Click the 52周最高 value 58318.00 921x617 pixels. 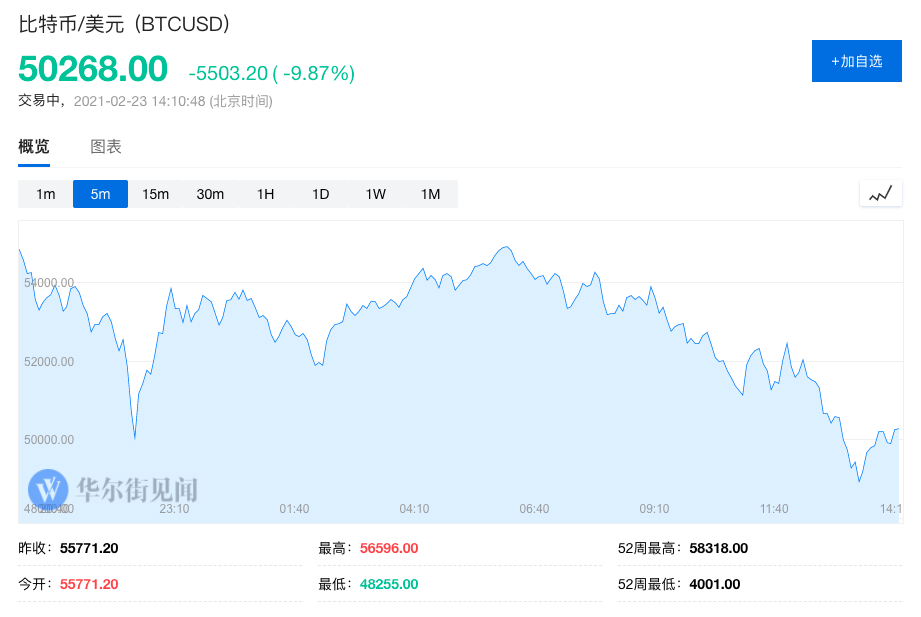click(x=716, y=548)
